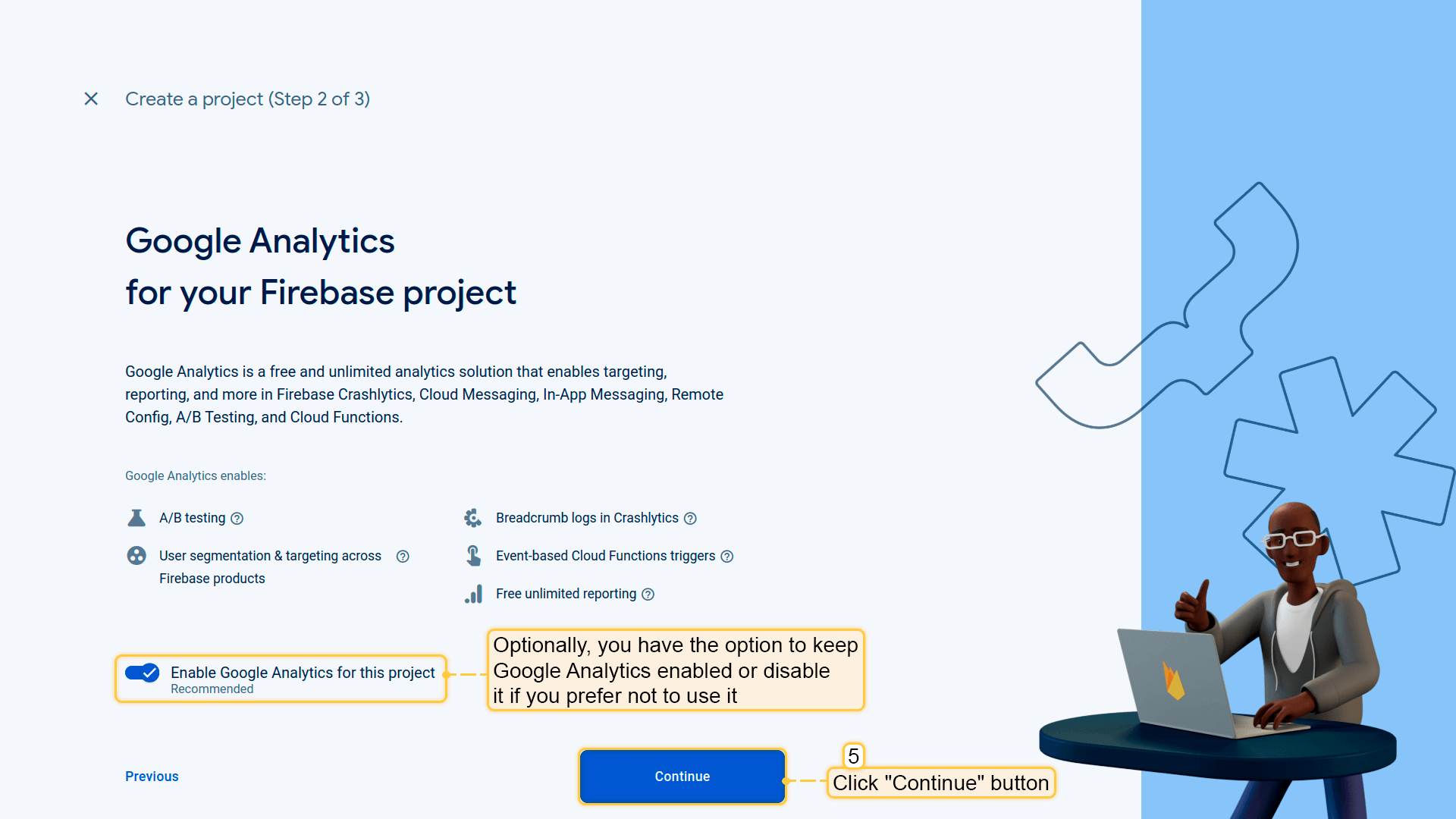The width and height of the screenshot is (1456, 819).
Task: Click the Event-based Cloud Functions icon
Action: click(x=473, y=556)
